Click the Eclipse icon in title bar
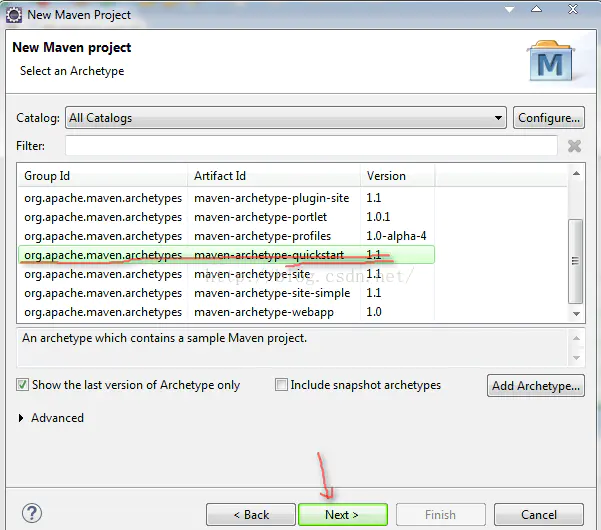The width and height of the screenshot is (601, 530). pos(14,15)
